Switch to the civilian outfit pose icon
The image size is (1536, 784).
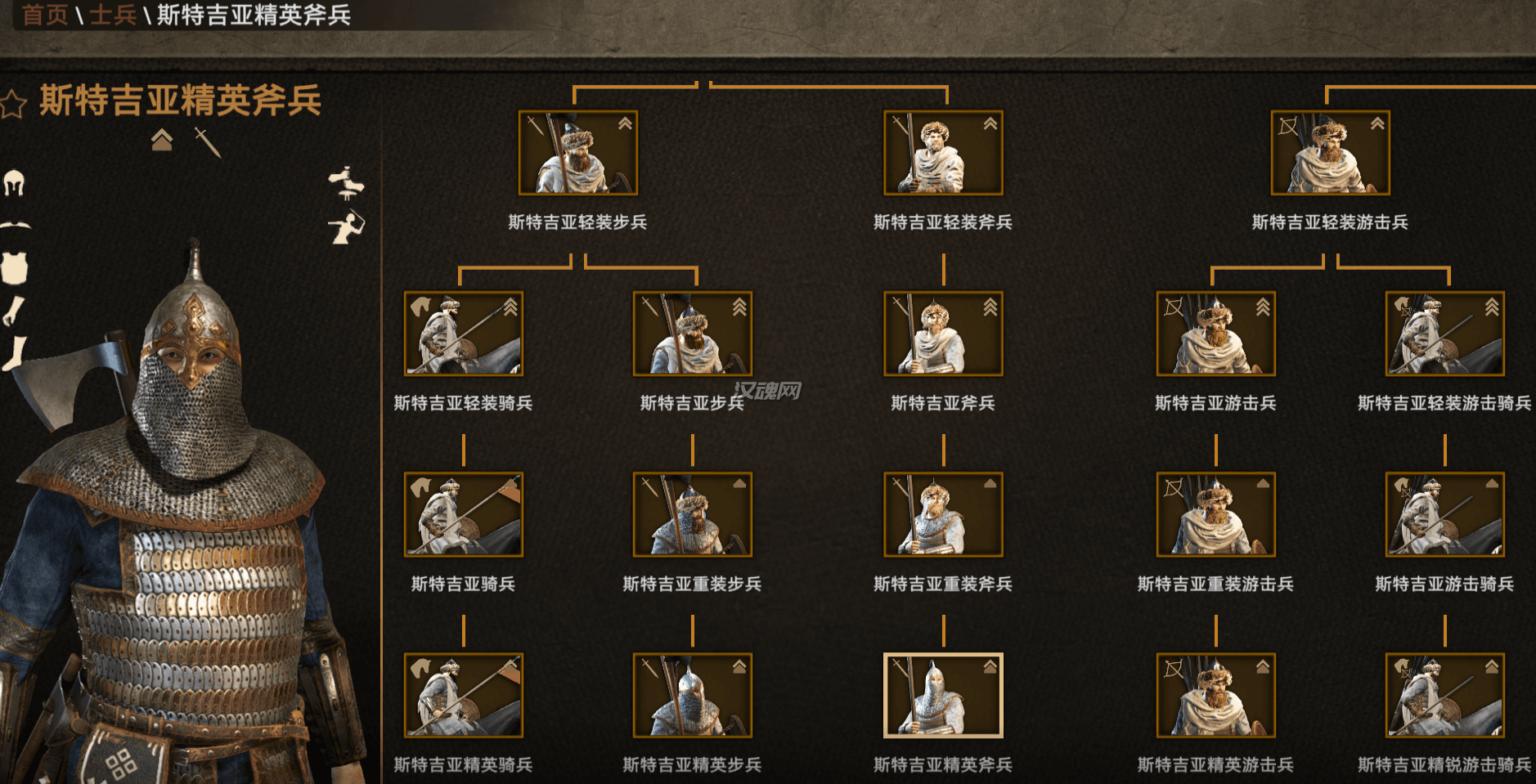(x=347, y=183)
